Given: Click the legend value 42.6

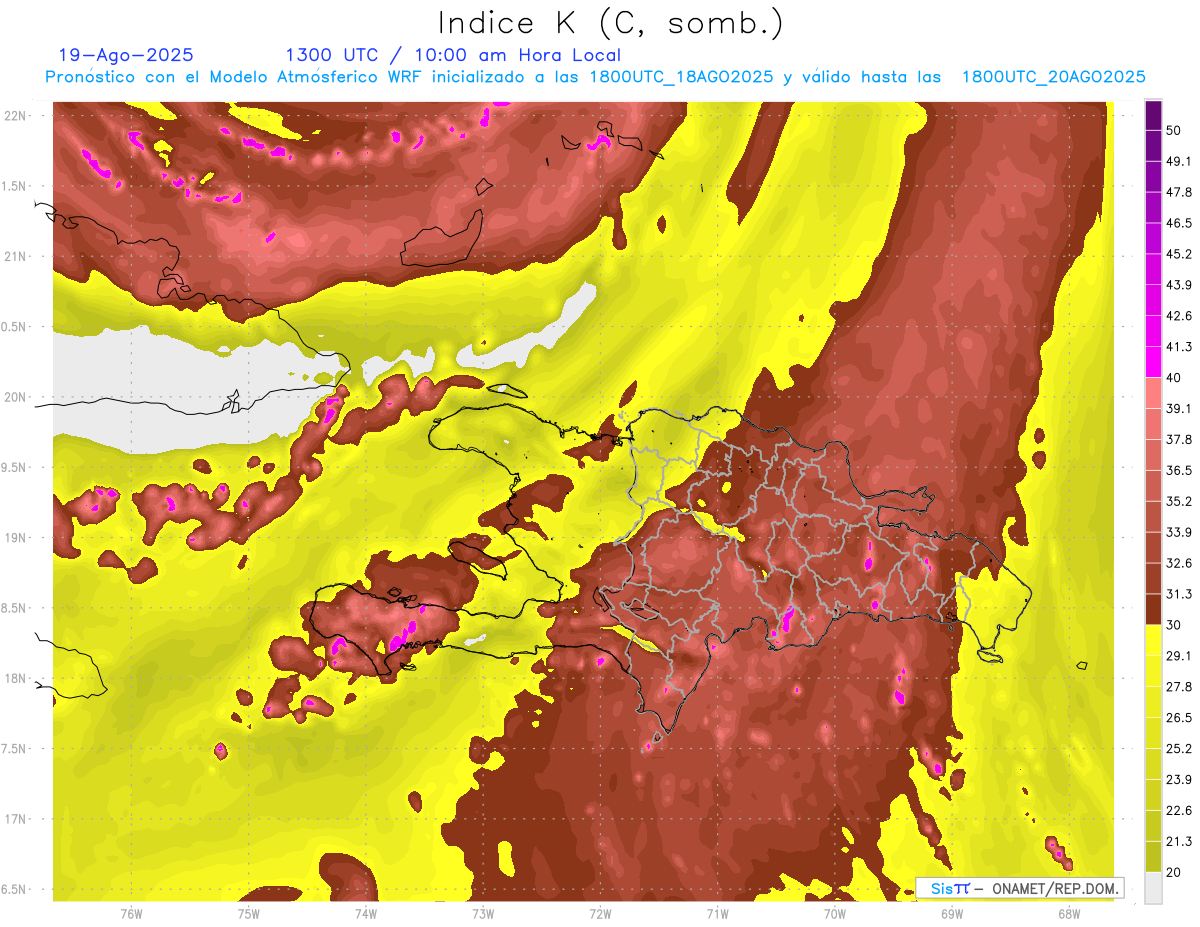Looking at the screenshot, I should click(x=1178, y=316).
